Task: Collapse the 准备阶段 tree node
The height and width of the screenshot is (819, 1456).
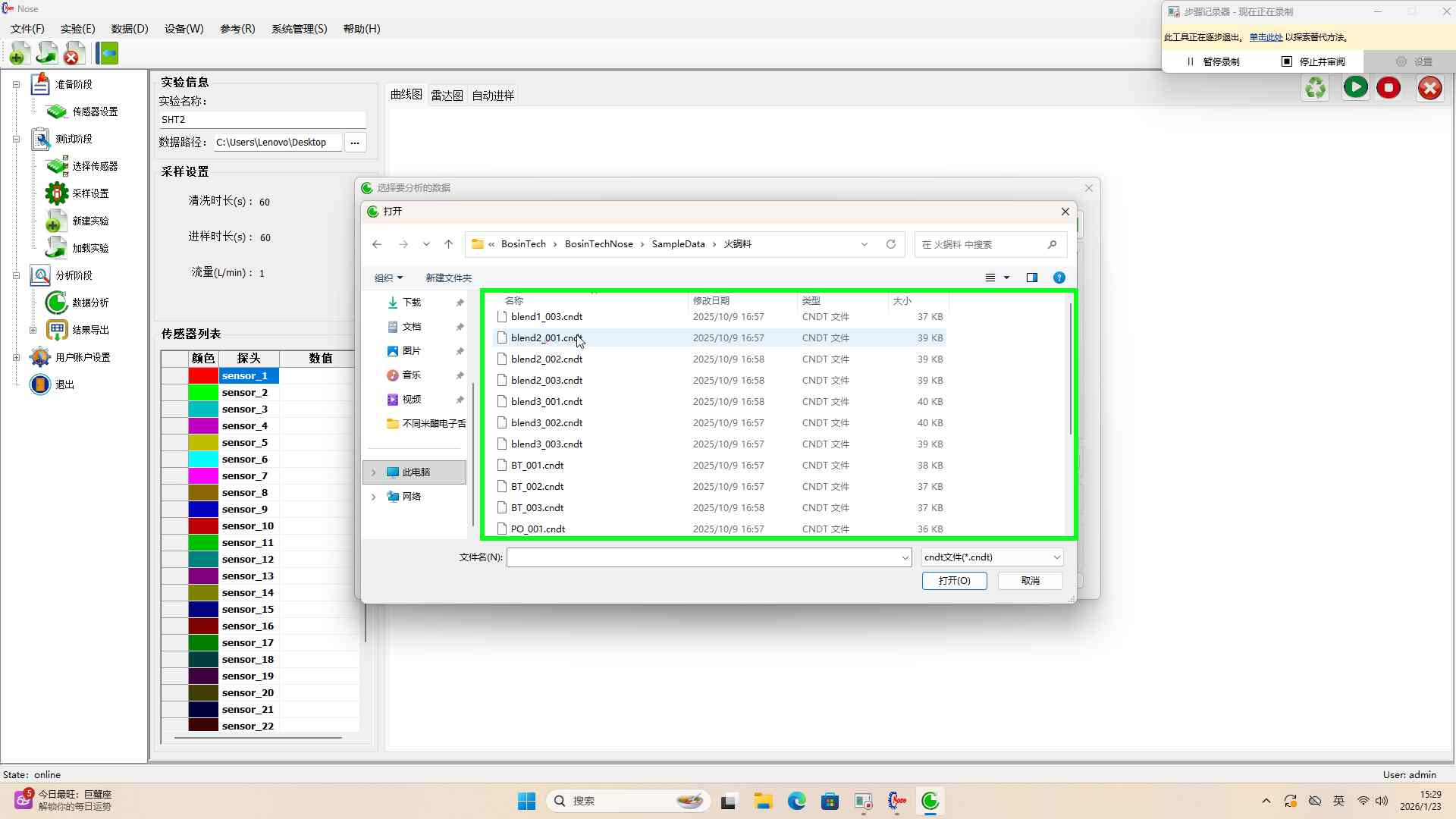Action: pos(16,84)
